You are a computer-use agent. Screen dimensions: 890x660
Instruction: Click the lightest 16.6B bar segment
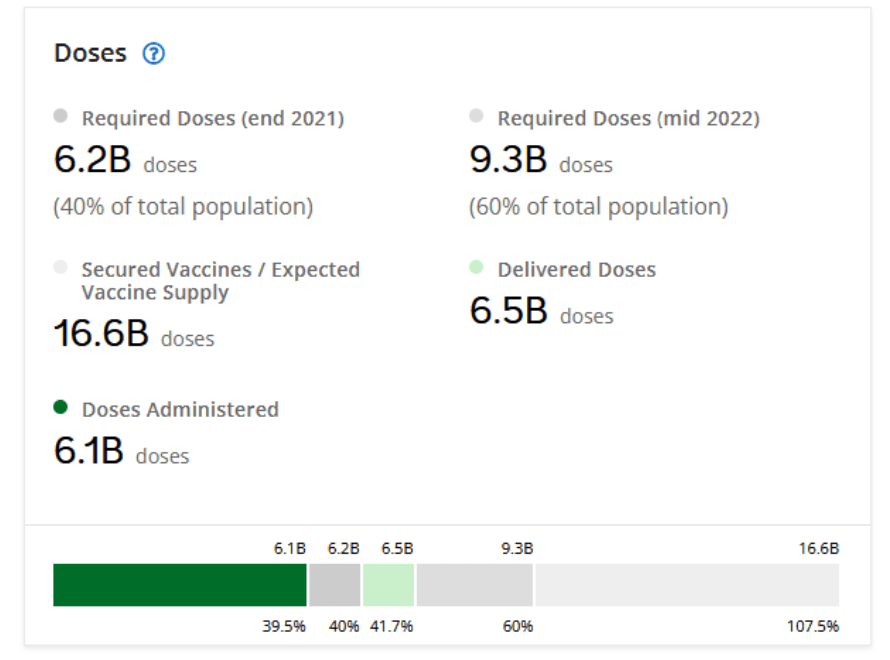[687, 585]
